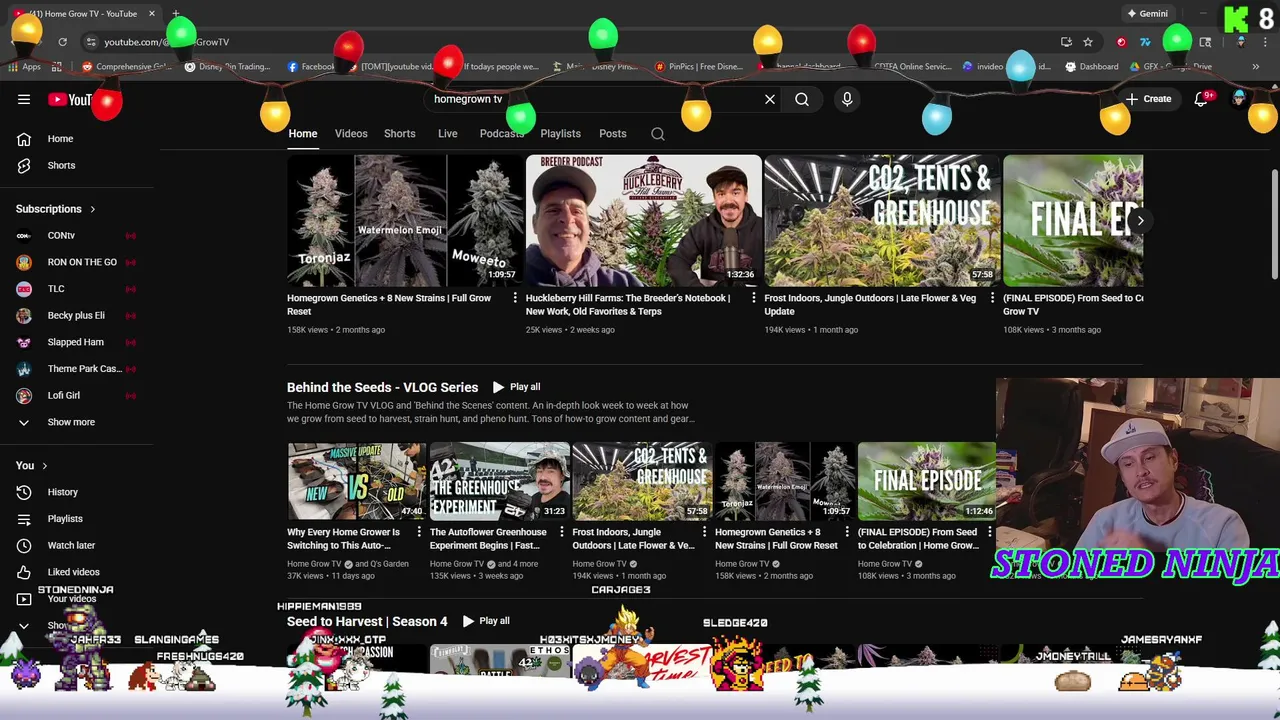Open Huckleberry Hill Farms video title
The image size is (1280, 720).
[x=628, y=304]
